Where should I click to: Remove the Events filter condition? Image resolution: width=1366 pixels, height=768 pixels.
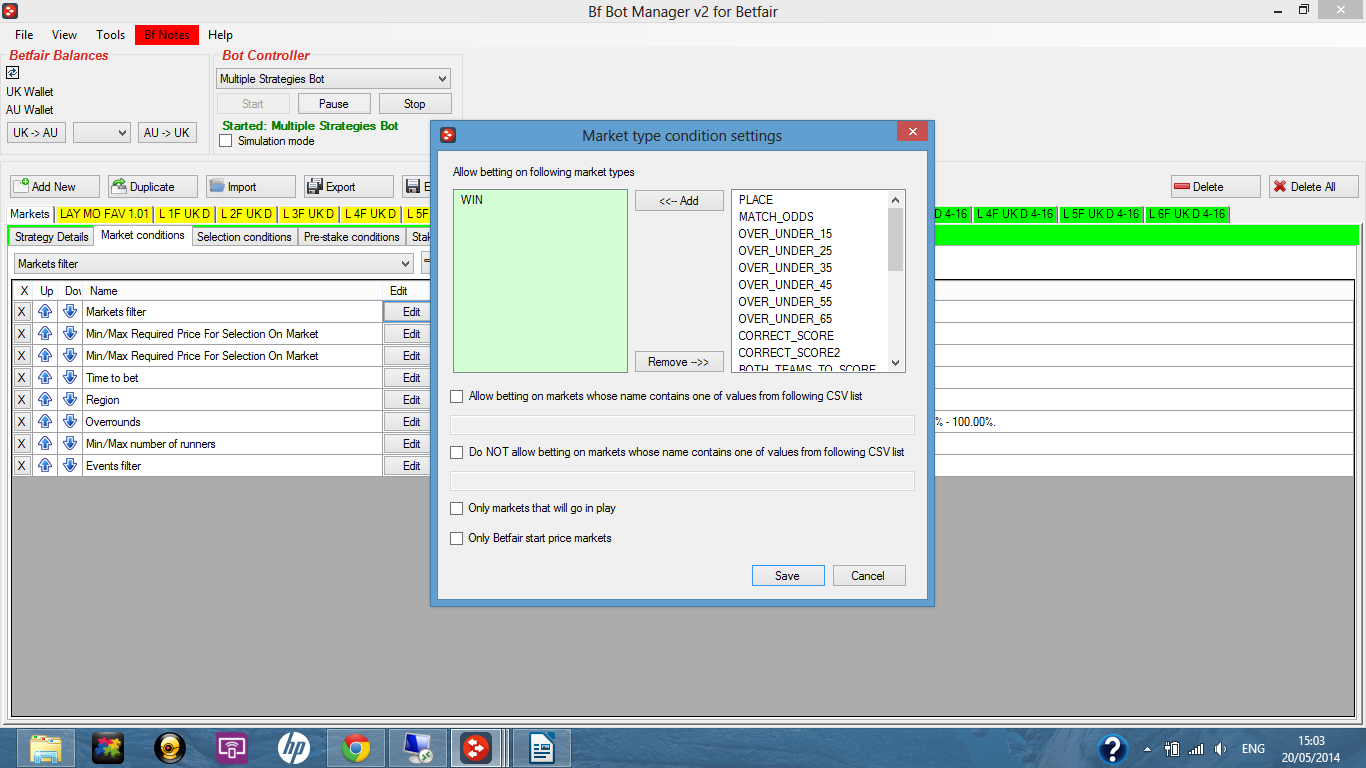click(x=22, y=466)
